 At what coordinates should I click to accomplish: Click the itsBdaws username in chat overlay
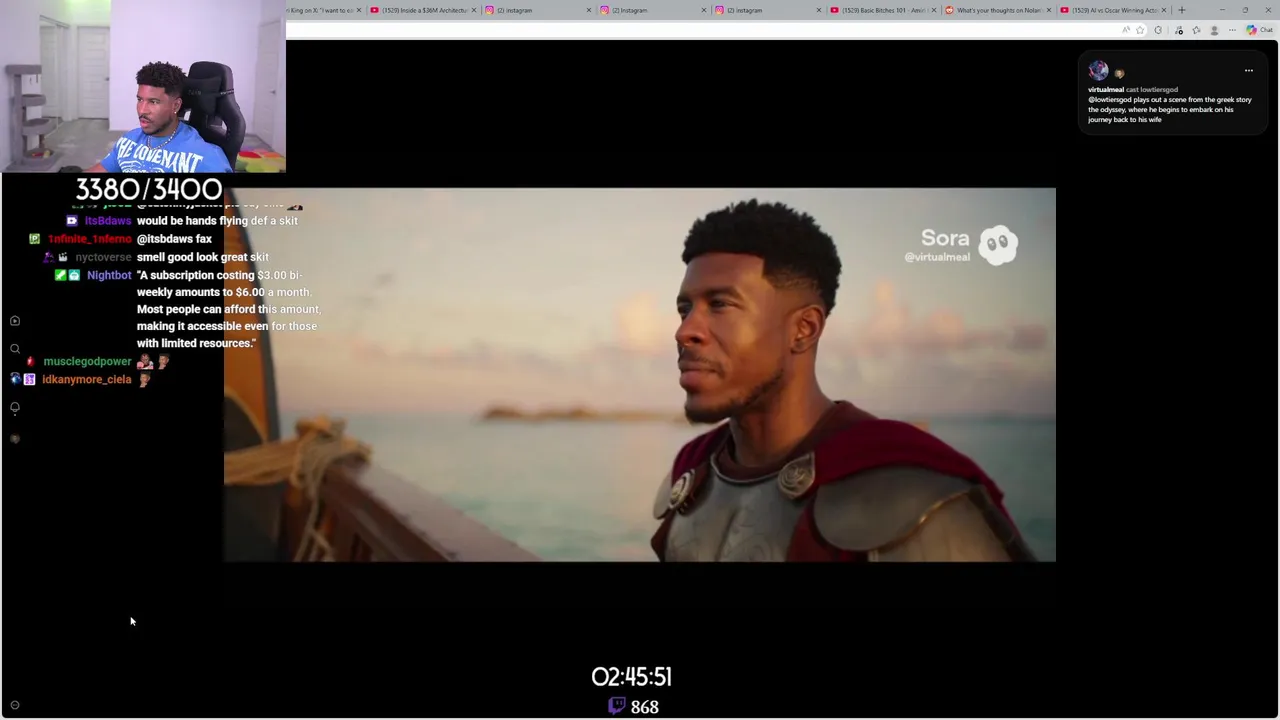coord(108,221)
